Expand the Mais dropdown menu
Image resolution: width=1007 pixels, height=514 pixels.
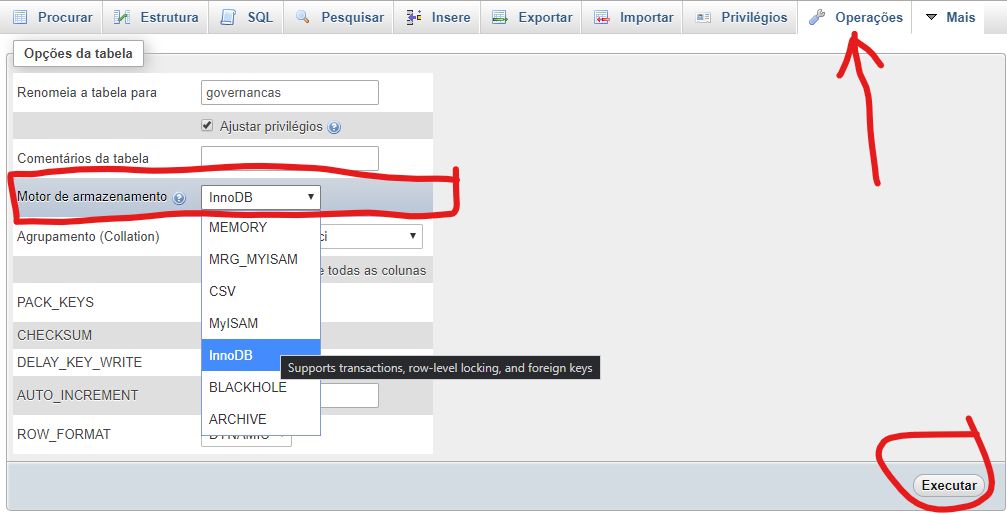[x=950, y=17]
